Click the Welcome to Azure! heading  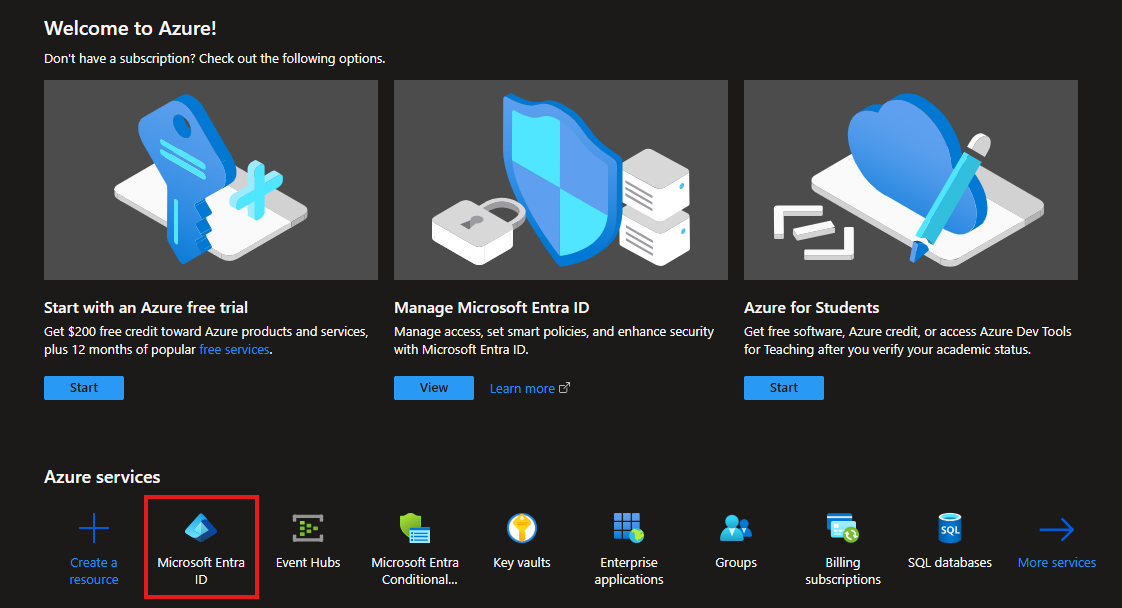[130, 29]
